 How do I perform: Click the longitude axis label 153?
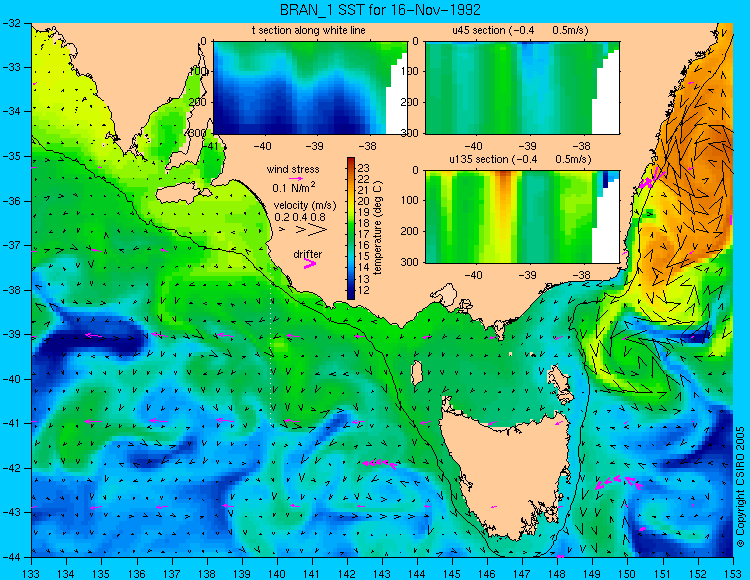(733, 574)
